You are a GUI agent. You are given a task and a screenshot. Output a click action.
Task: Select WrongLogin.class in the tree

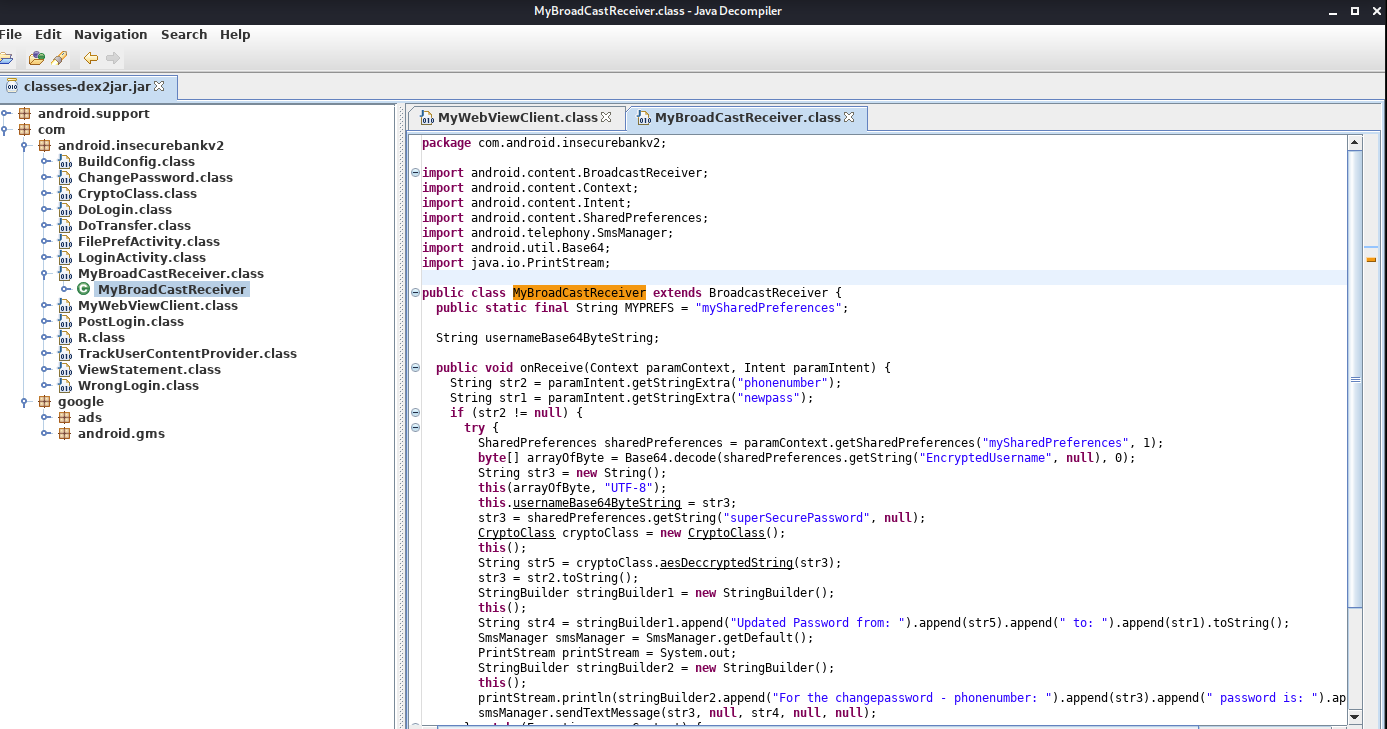pos(137,385)
